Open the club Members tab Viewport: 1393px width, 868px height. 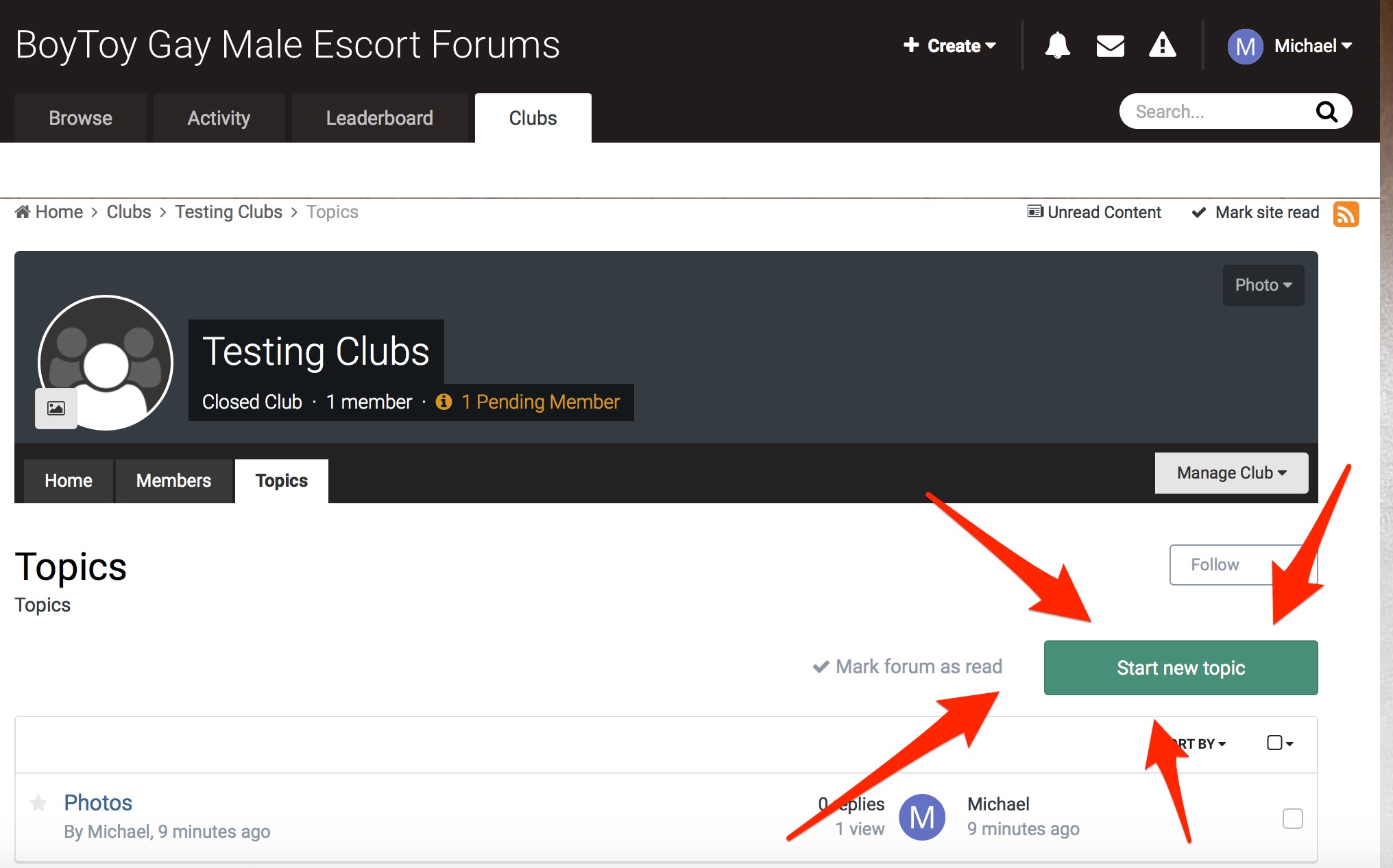[173, 481]
